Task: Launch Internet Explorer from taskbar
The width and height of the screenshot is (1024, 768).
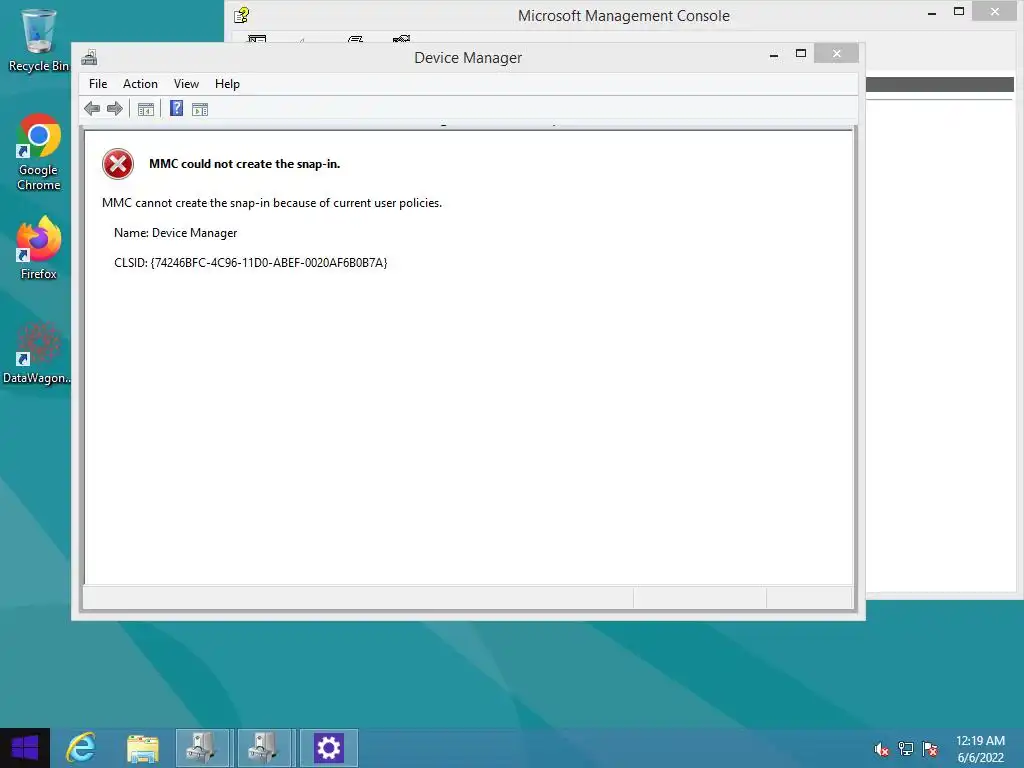Action: pos(82,748)
